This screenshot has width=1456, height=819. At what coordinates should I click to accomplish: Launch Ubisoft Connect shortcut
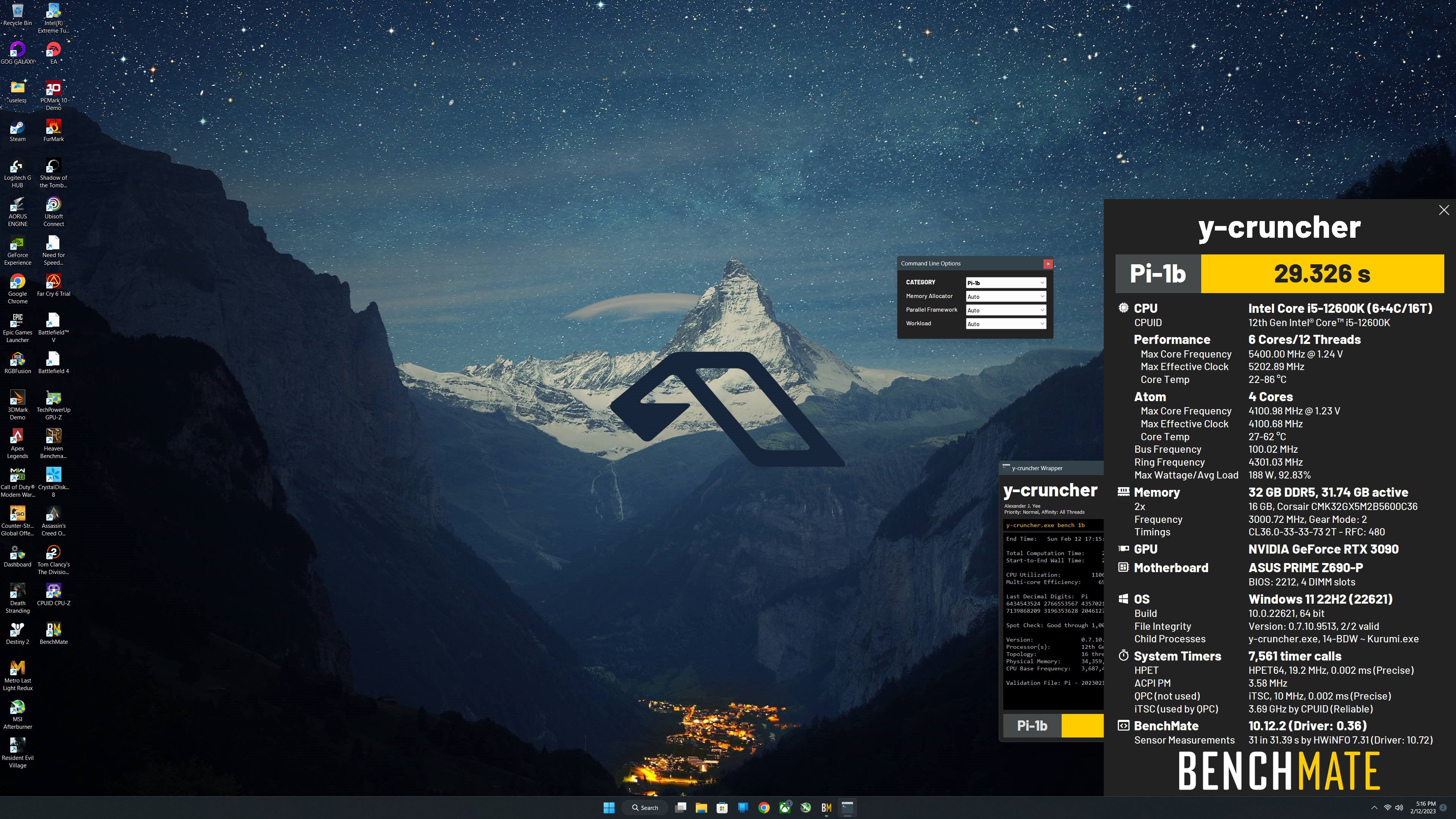pyautogui.click(x=54, y=212)
